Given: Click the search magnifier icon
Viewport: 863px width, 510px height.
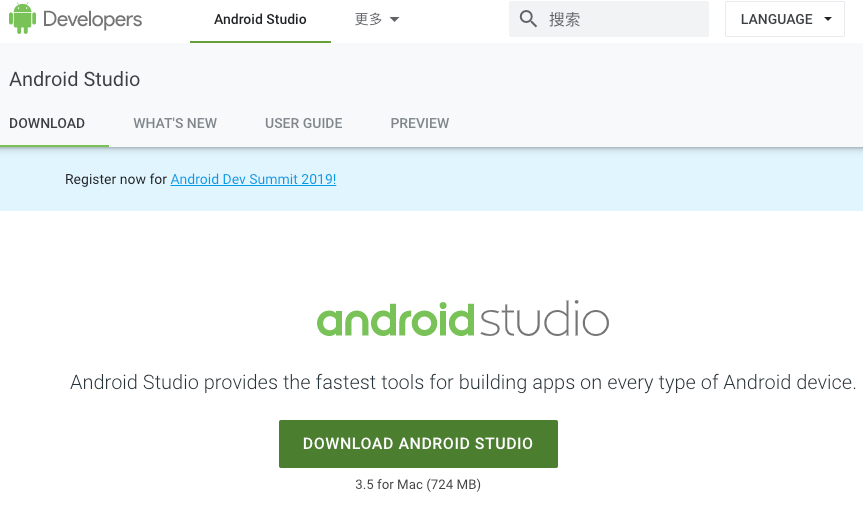Looking at the screenshot, I should pos(528,19).
